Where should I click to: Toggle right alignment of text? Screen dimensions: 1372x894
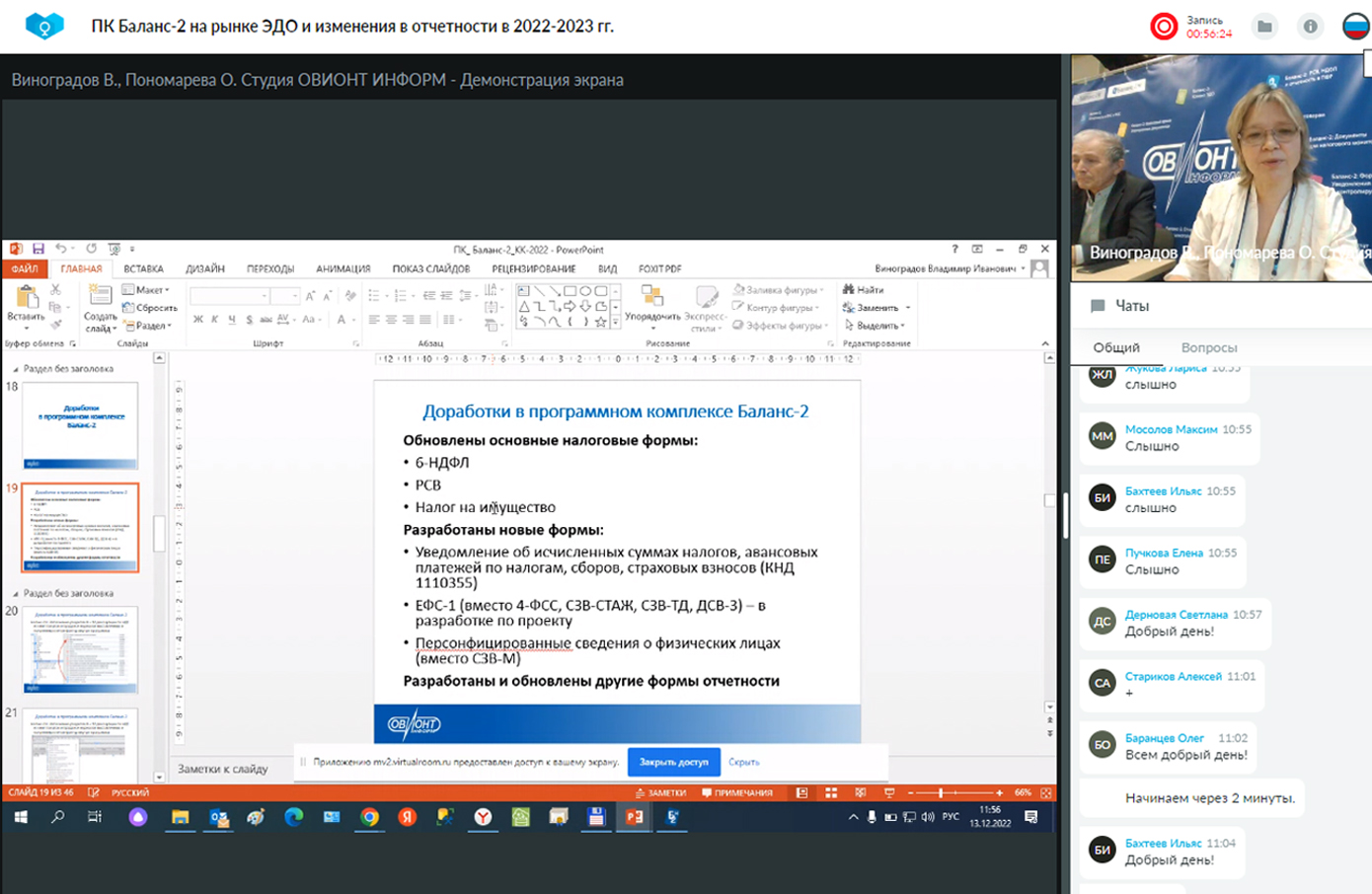pyautogui.click(x=408, y=319)
